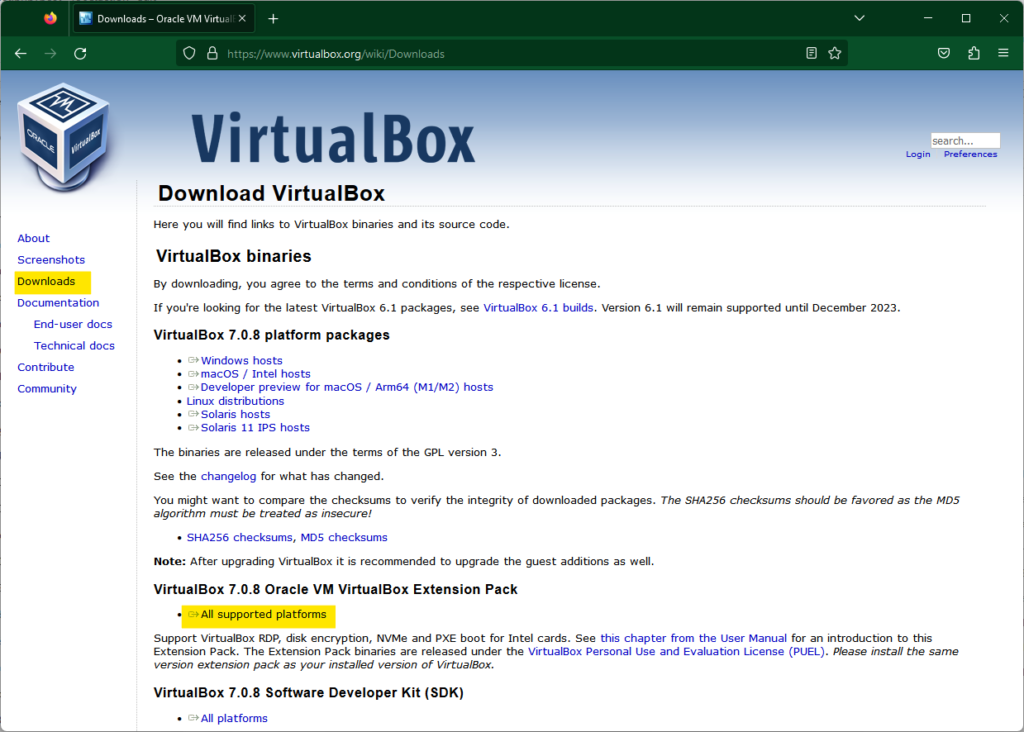Viewport: 1024px width, 732px height.
Task: Open this chapter from the User Manual link
Action: (694, 638)
